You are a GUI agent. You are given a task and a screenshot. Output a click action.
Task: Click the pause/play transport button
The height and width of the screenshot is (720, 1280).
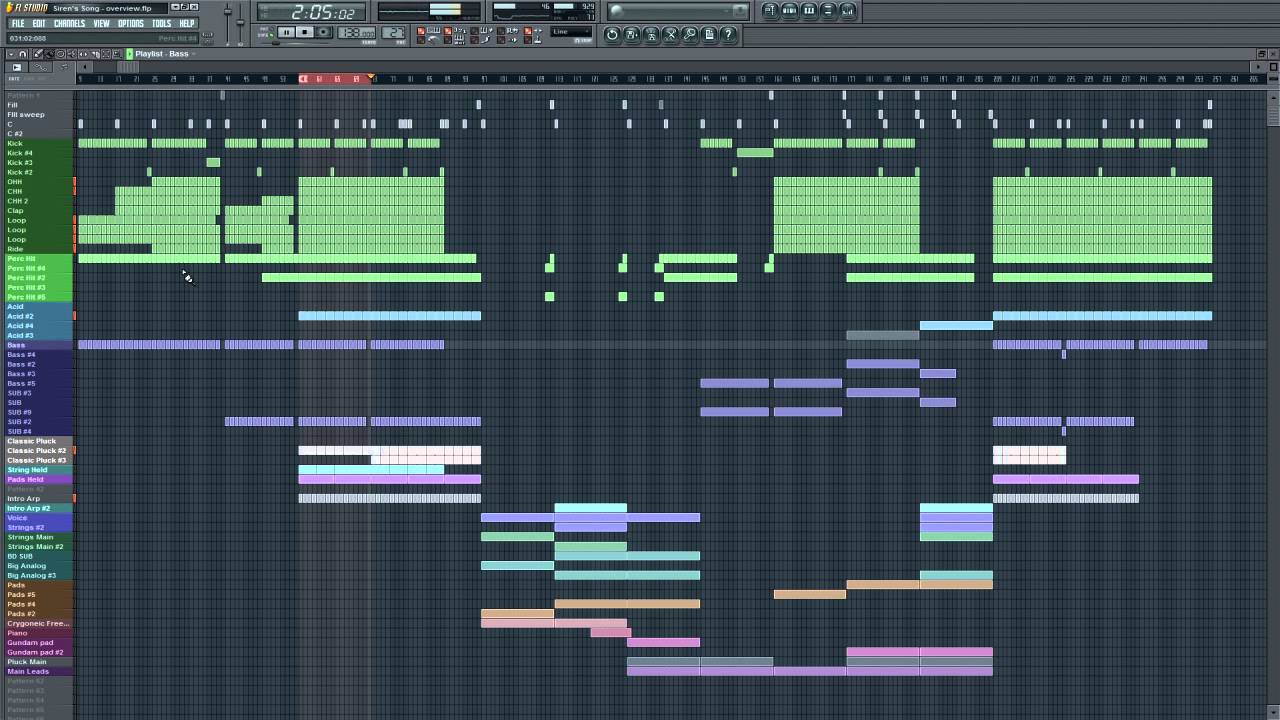286,32
